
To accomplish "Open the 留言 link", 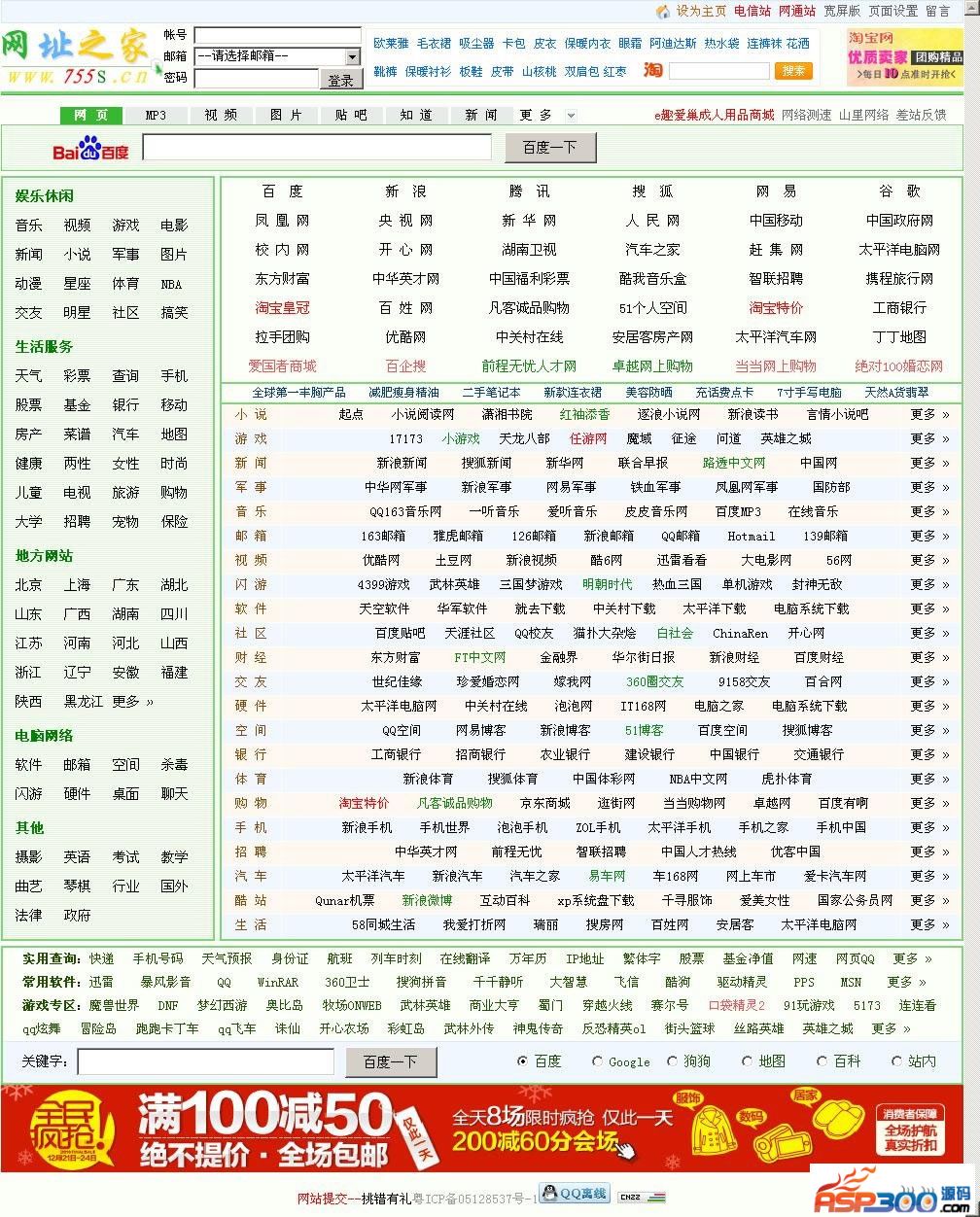I will pyautogui.click(x=938, y=12).
